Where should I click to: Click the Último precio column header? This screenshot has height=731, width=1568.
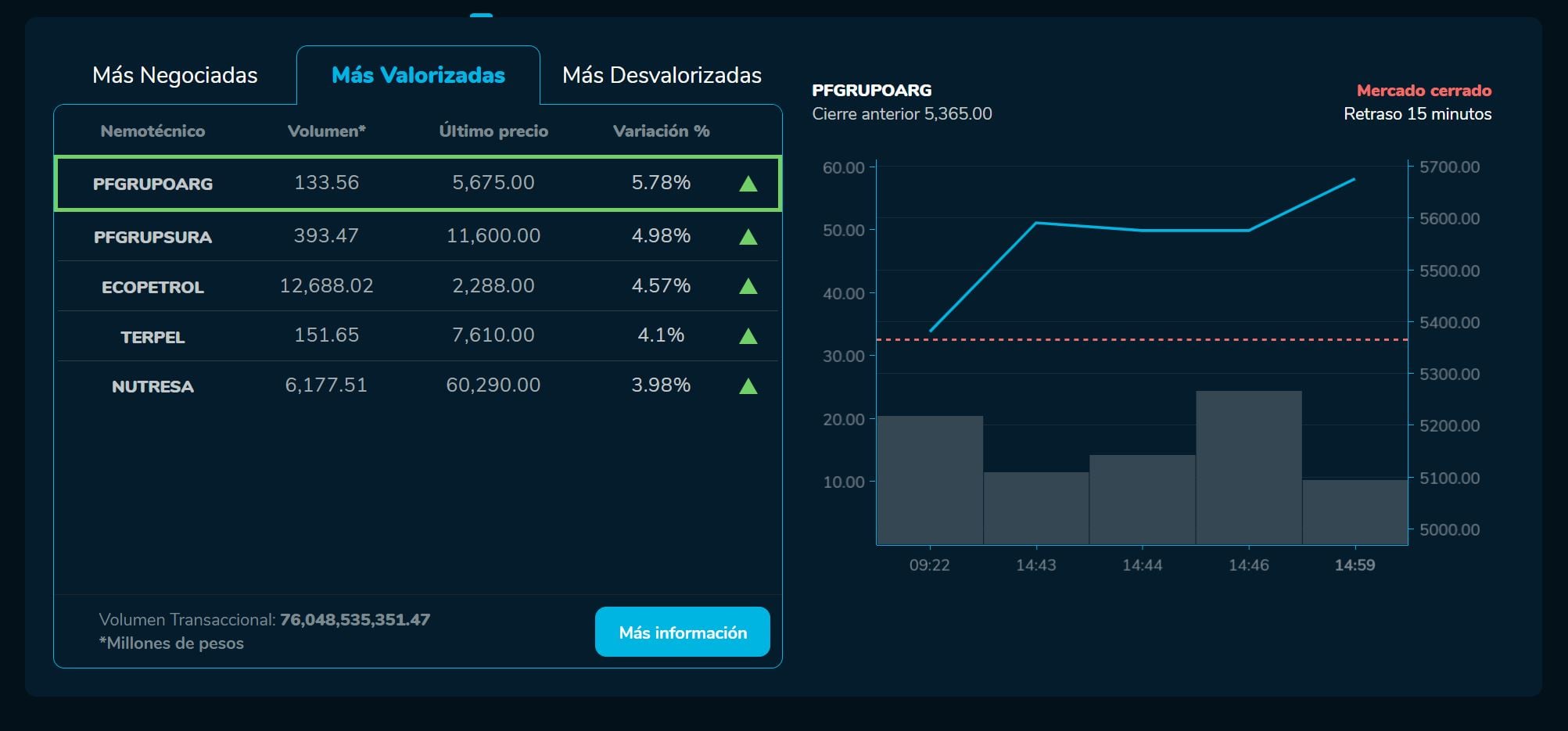493,131
